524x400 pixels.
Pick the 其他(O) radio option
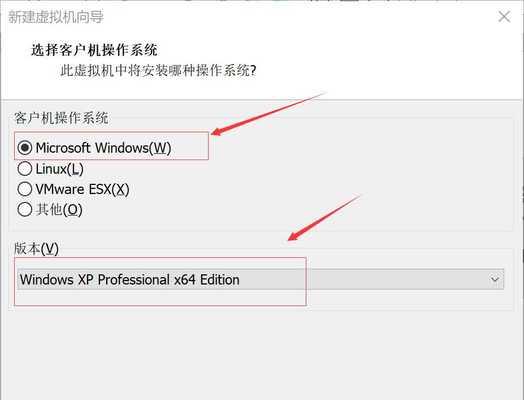(x=25, y=210)
